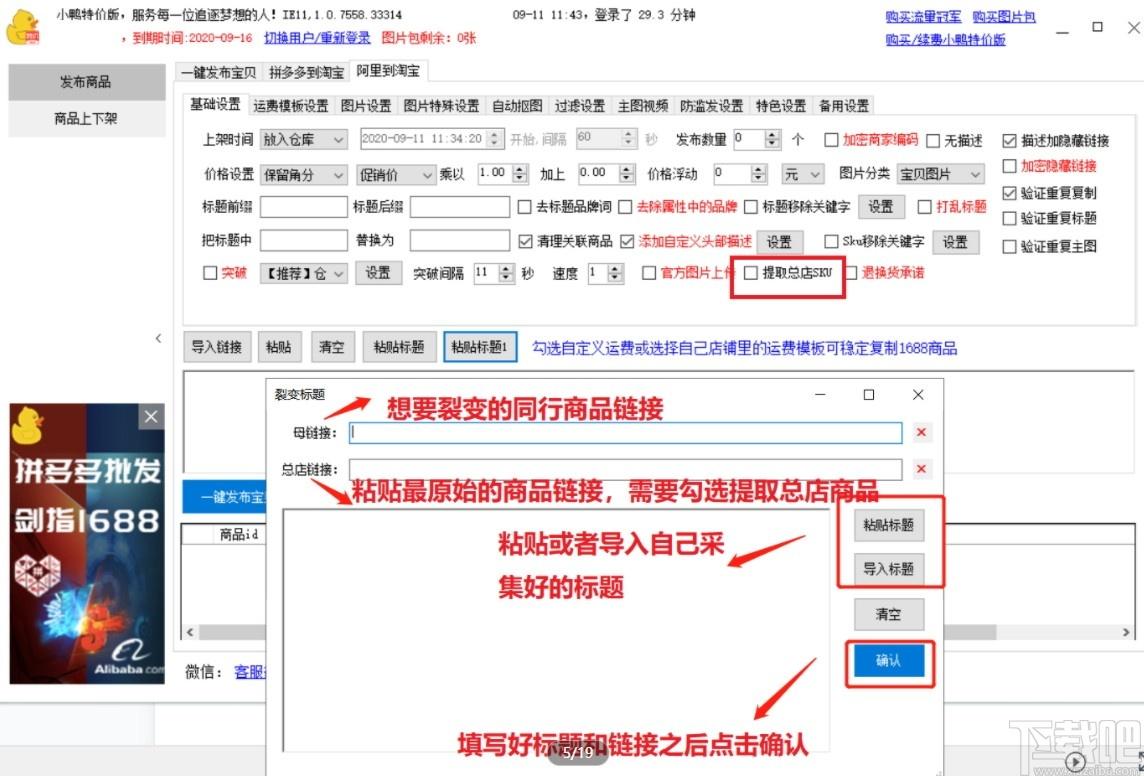Open 购买/续费小鸭特价版 link
The height and width of the screenshot is (776, 1144).
pos(946,39)
